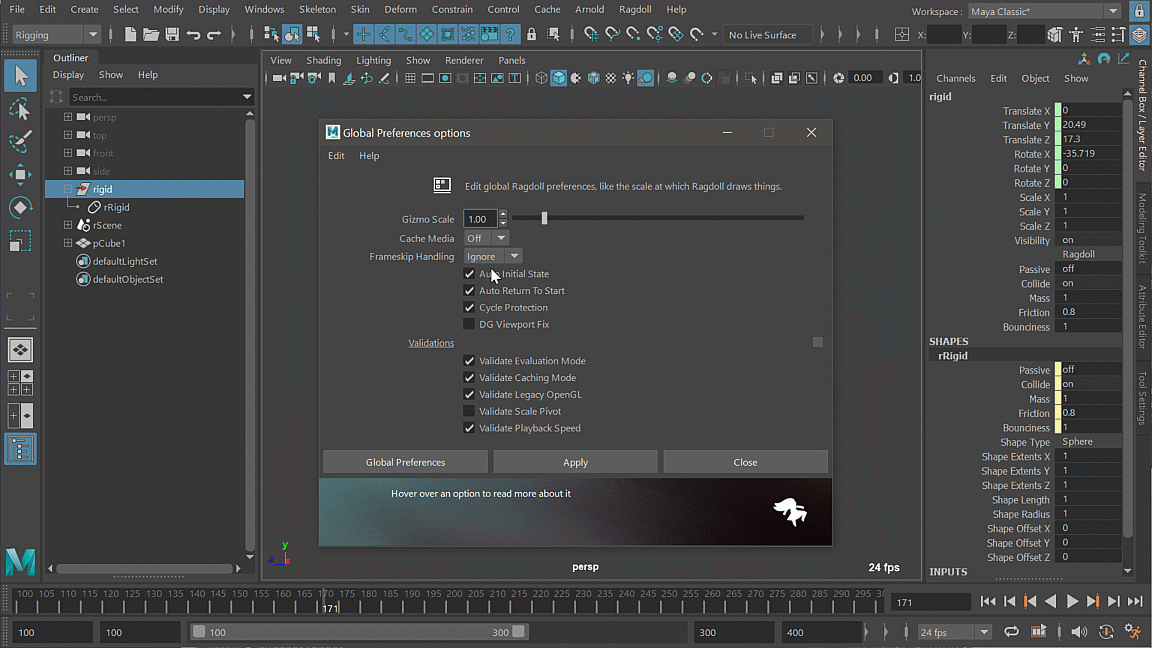Open the Channels menu in Channel Box
Viewport: 1152px width, 648px height.
955,78
